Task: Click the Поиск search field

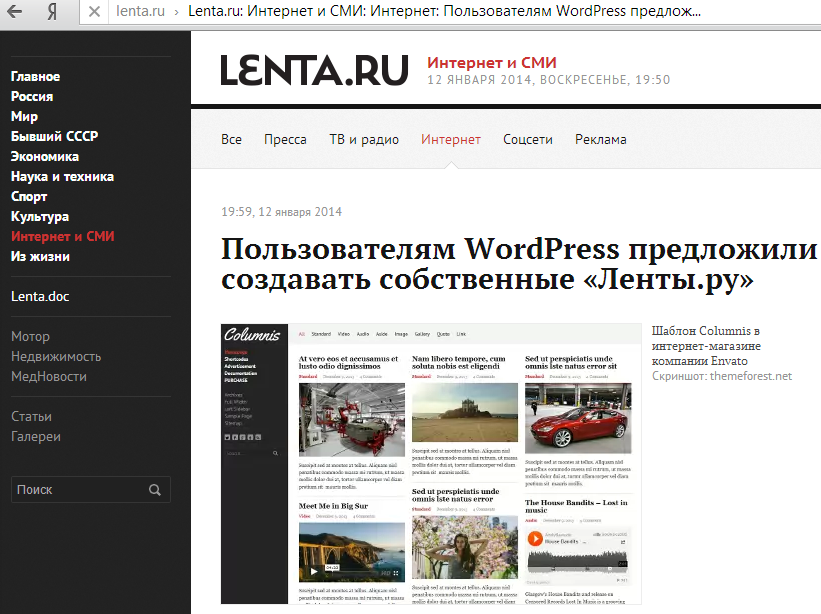Action: pos(91,489)
